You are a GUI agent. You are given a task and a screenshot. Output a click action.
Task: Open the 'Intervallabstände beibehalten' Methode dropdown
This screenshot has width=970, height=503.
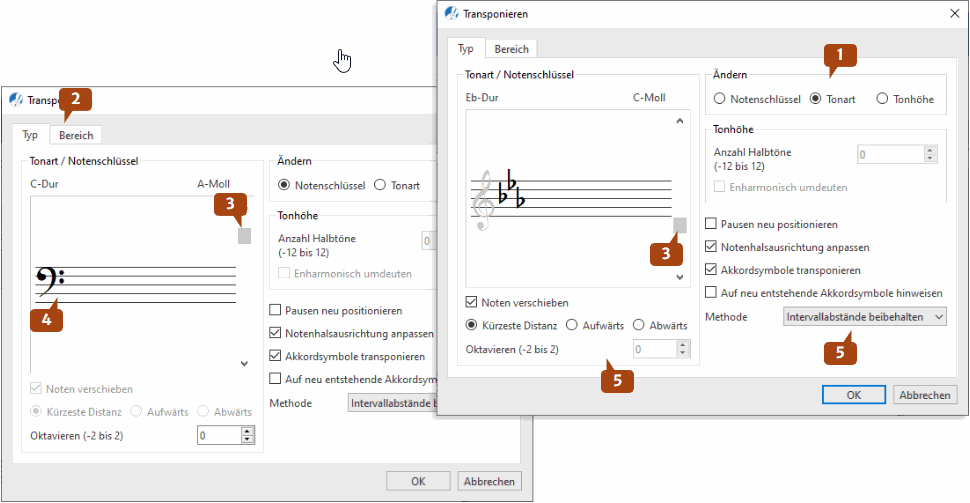[x=864, y=316]
